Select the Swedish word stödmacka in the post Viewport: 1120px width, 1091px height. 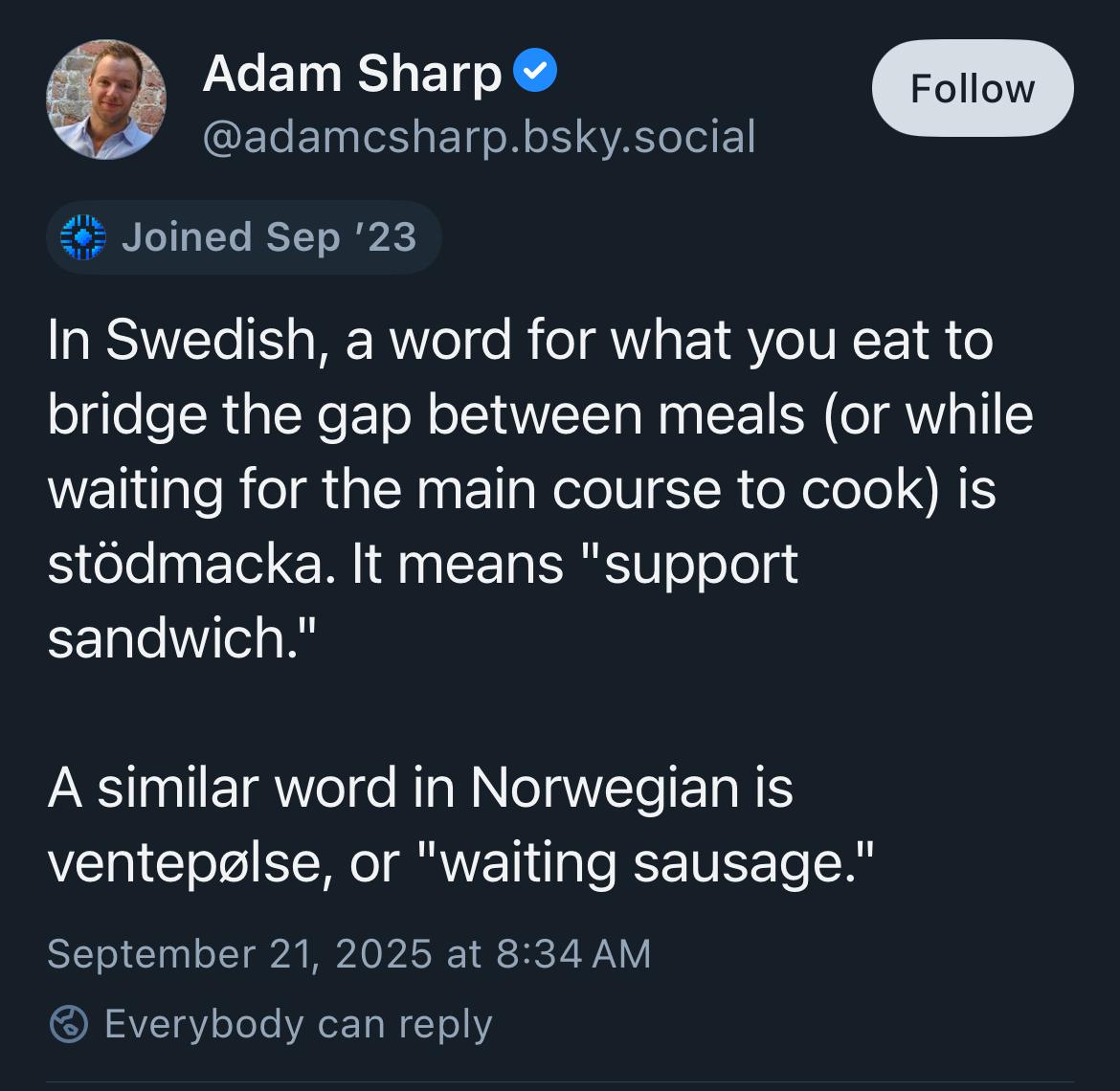click(x=191, y=564)
